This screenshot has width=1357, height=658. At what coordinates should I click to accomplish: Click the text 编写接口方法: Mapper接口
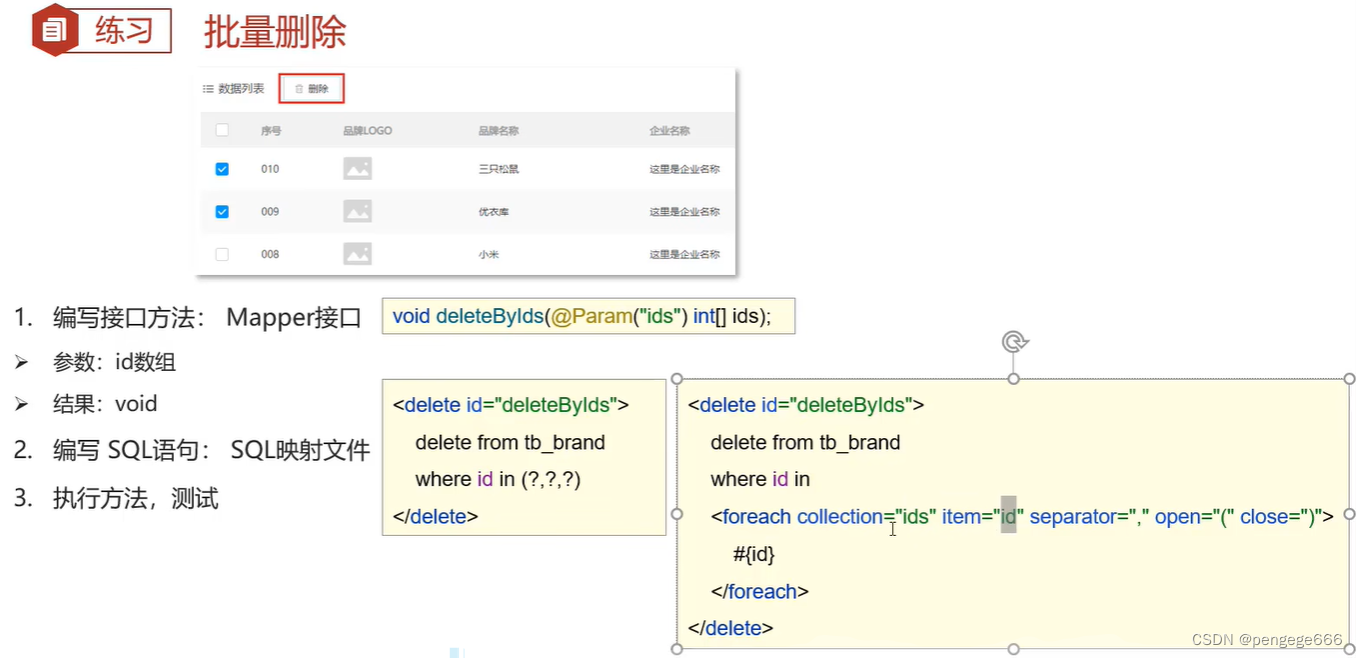pyautogui.click(x=207, y=318)
